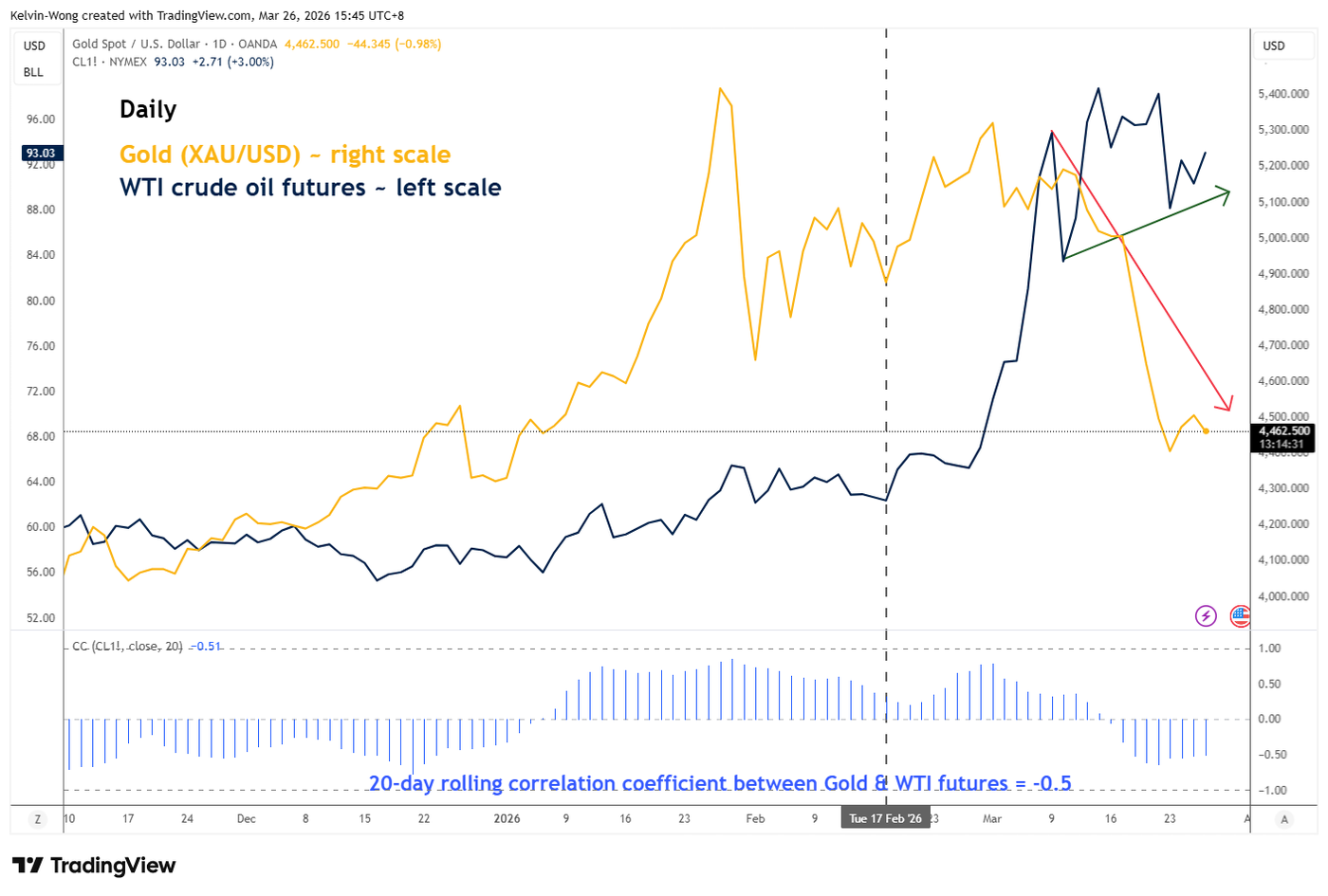Click the Mar label on the time axis
The image size is (1328, 896).
tap(992, 817)
